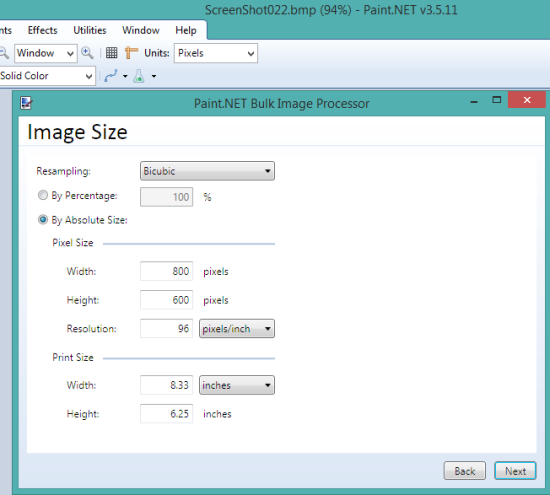
Task: Click the flask antialiasing icon
Action: pos(139,76)
